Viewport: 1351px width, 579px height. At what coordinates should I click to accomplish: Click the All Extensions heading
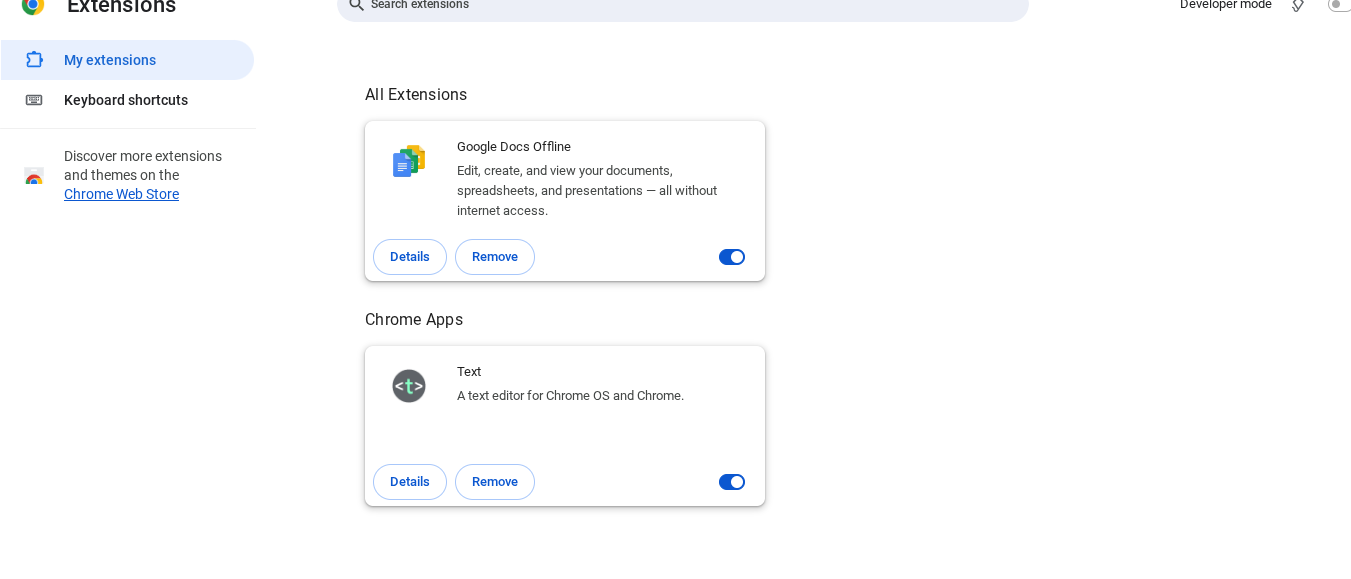[416, 95]
